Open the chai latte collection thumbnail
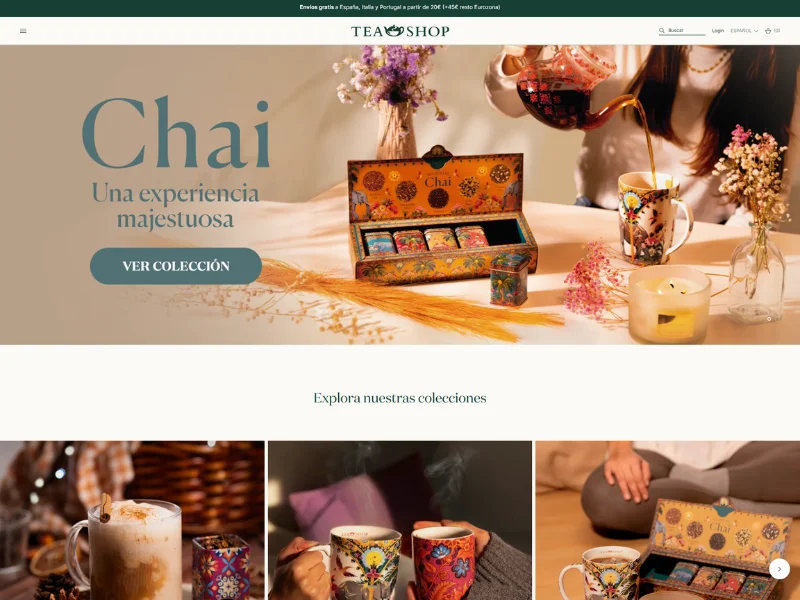The image size is (800, 600). [x=132, y=520]
